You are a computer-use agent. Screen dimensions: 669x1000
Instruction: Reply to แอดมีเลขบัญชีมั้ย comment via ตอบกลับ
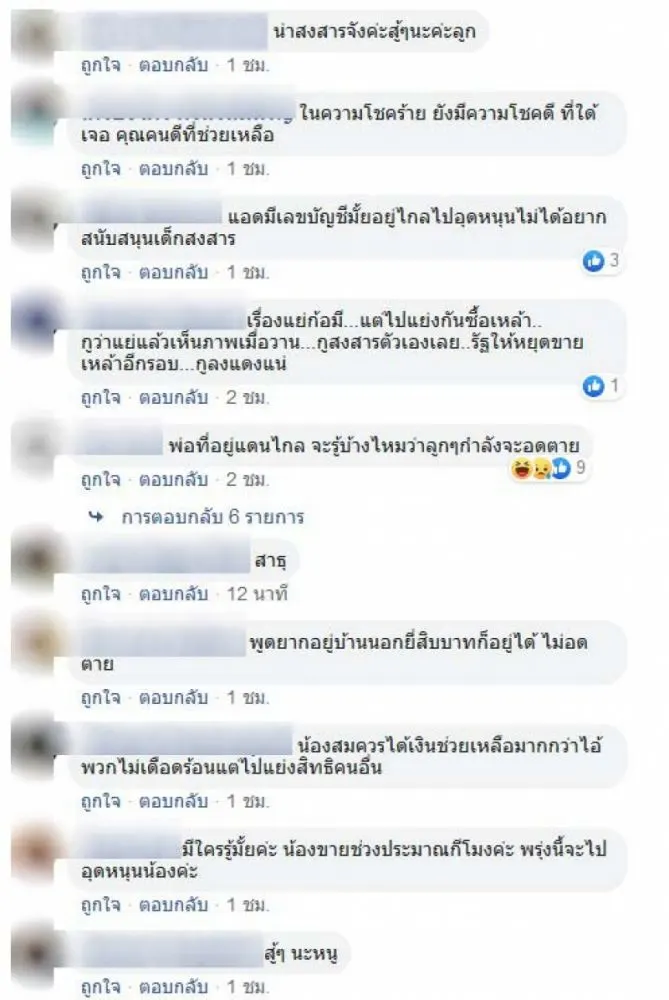pyautogui.click(x=173, y=273)
